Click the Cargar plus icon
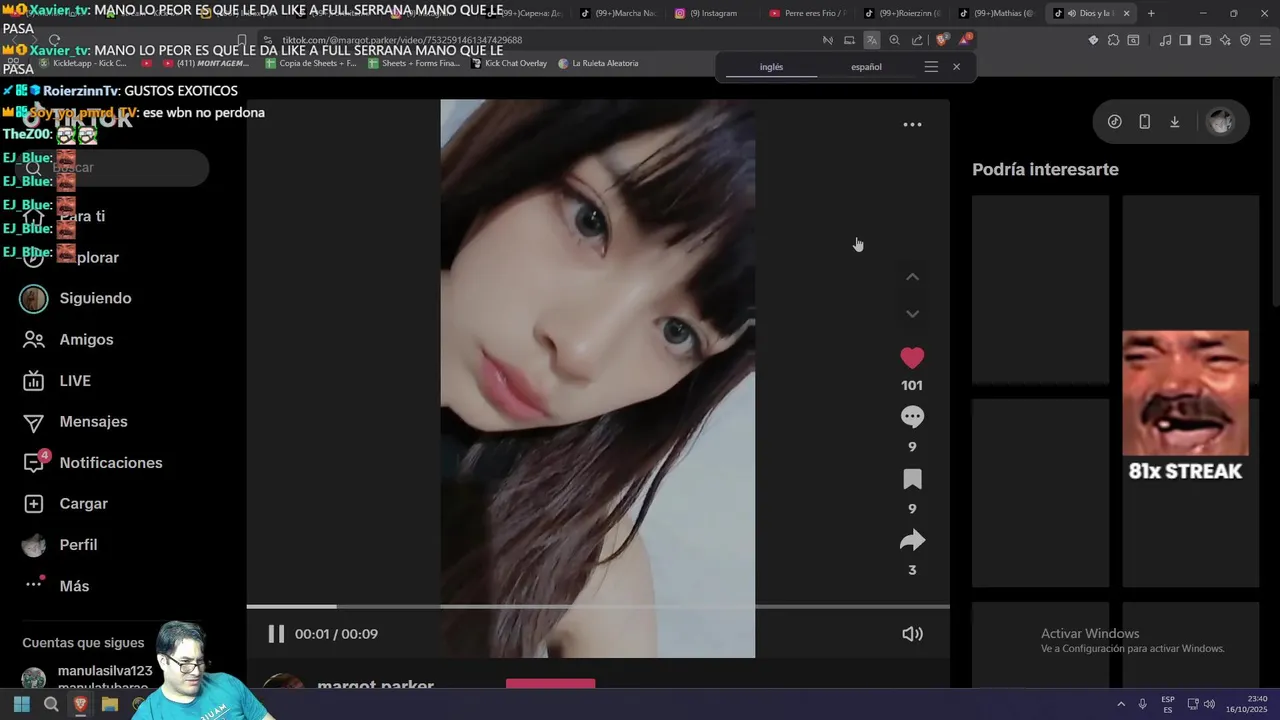This screenshot has height=720, width=1280. (x=33, y=504)
